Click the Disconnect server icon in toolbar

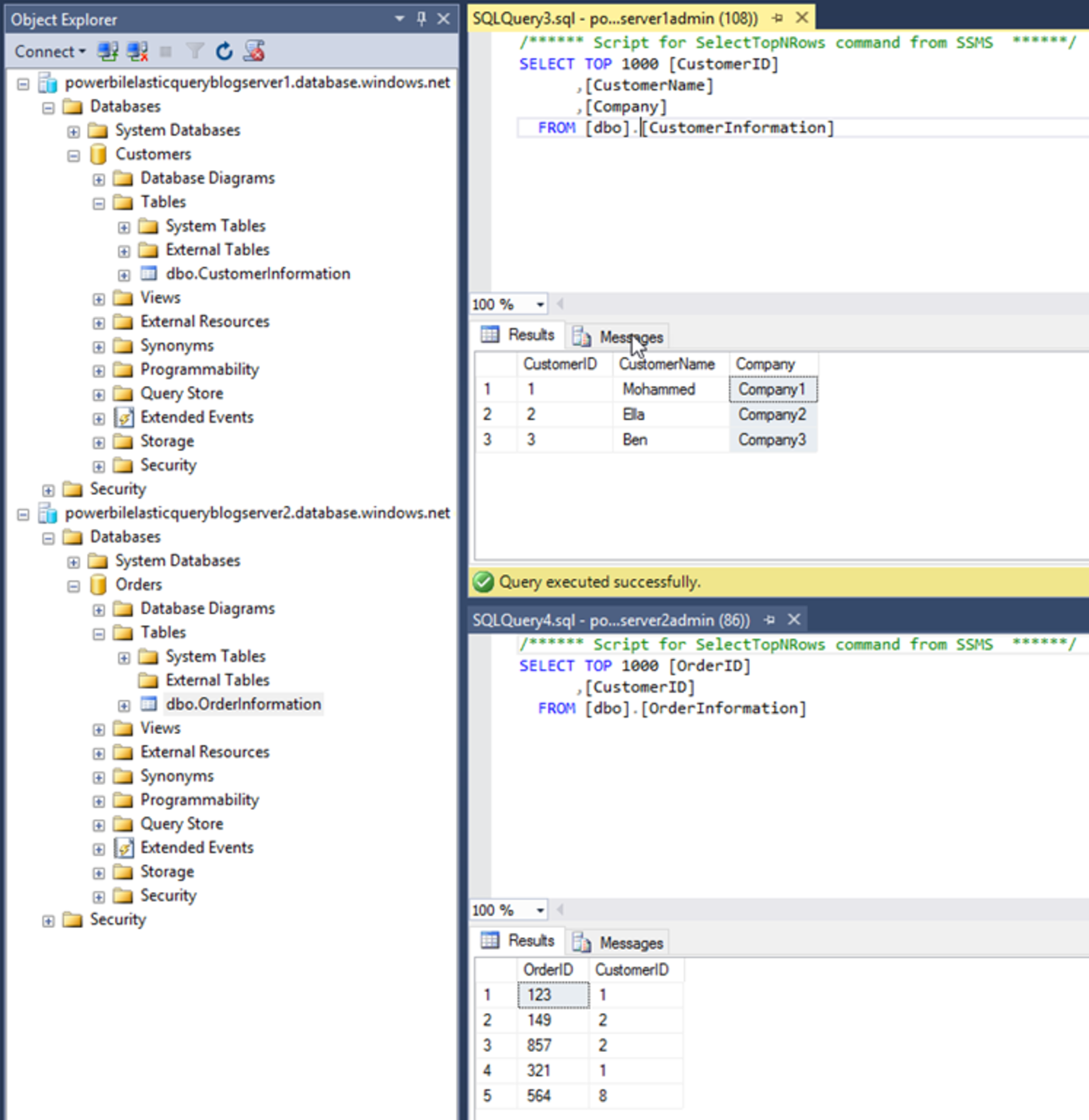point(137,51)
